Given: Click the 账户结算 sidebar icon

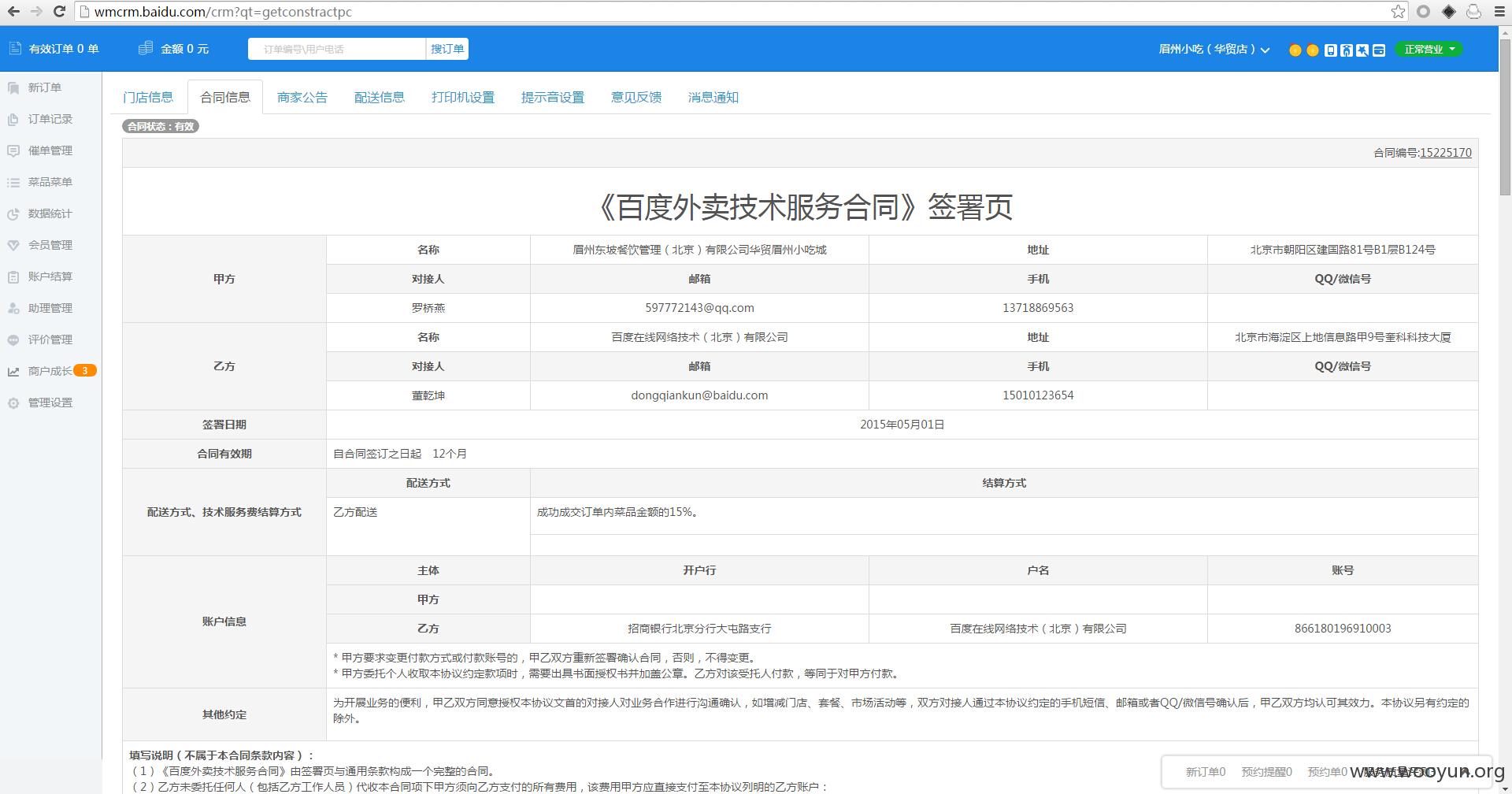Looking at the screenshot, I should coord(13,277).
